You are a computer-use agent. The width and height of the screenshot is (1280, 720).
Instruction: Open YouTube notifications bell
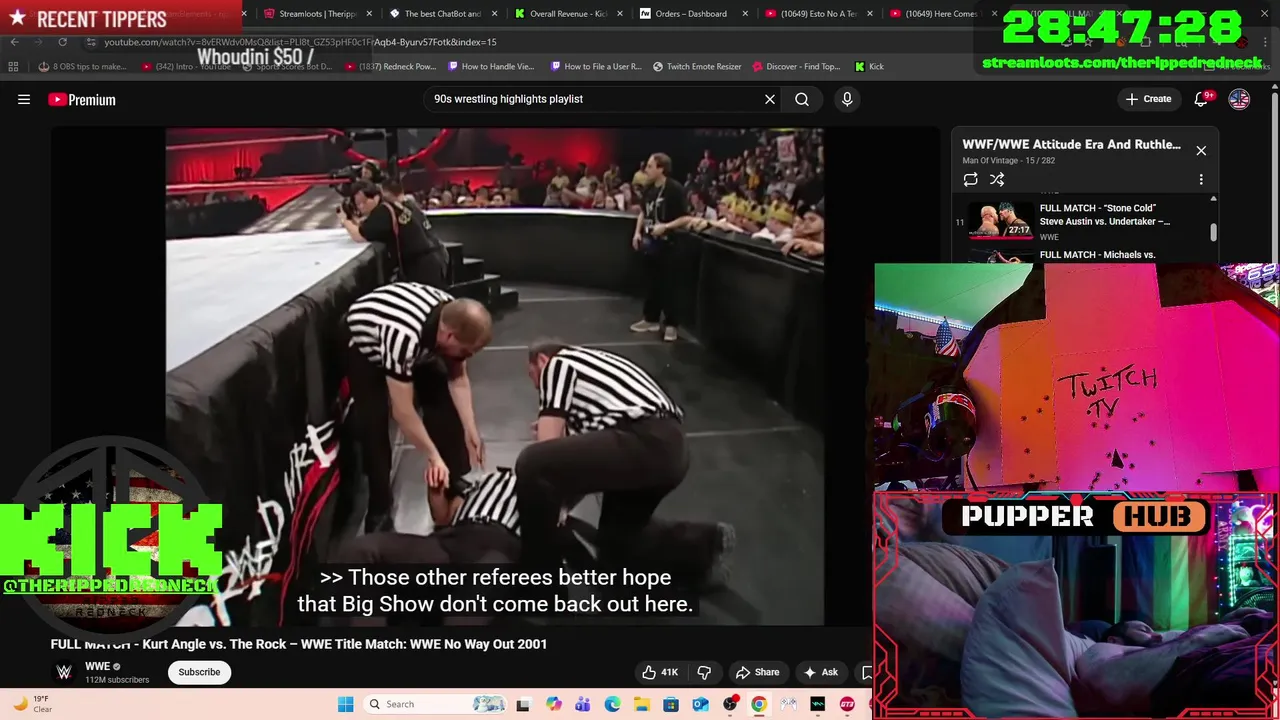coord(1202,99)
